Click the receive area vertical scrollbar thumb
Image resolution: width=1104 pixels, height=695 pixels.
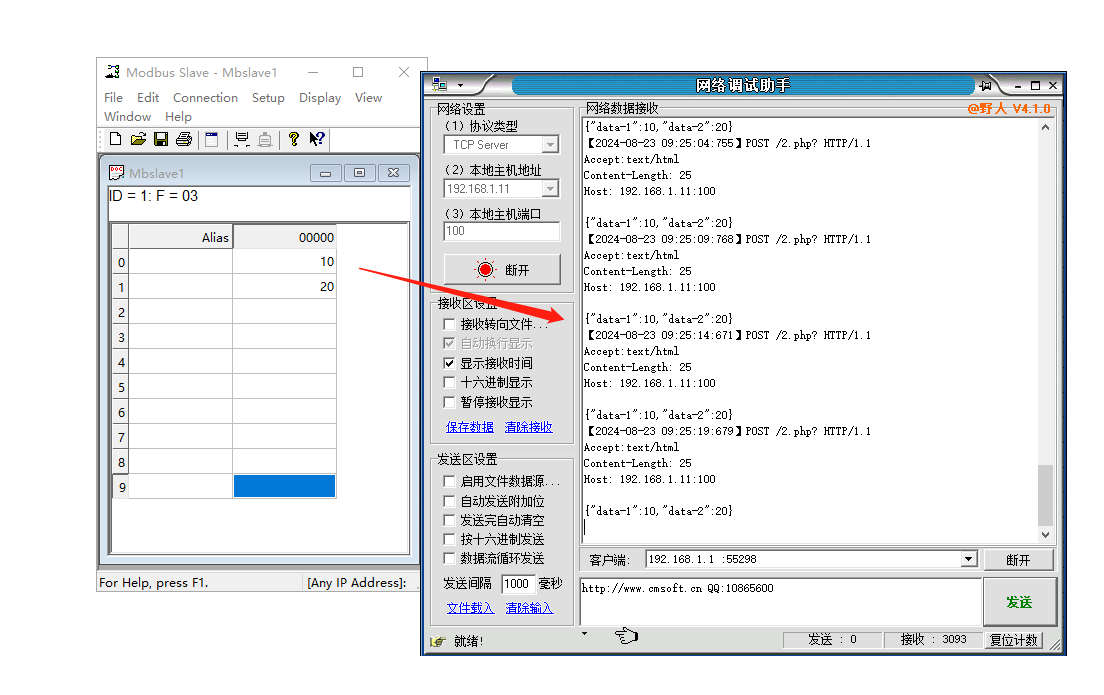[1046, 495]
